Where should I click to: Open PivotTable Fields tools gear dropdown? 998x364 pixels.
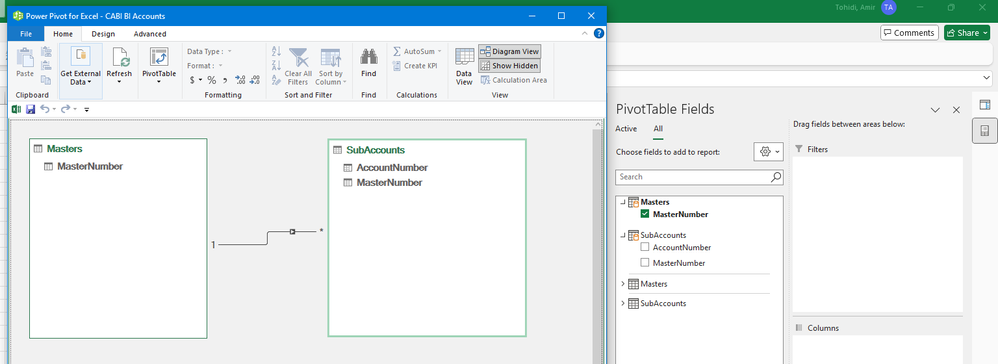(x=768, y=151)
